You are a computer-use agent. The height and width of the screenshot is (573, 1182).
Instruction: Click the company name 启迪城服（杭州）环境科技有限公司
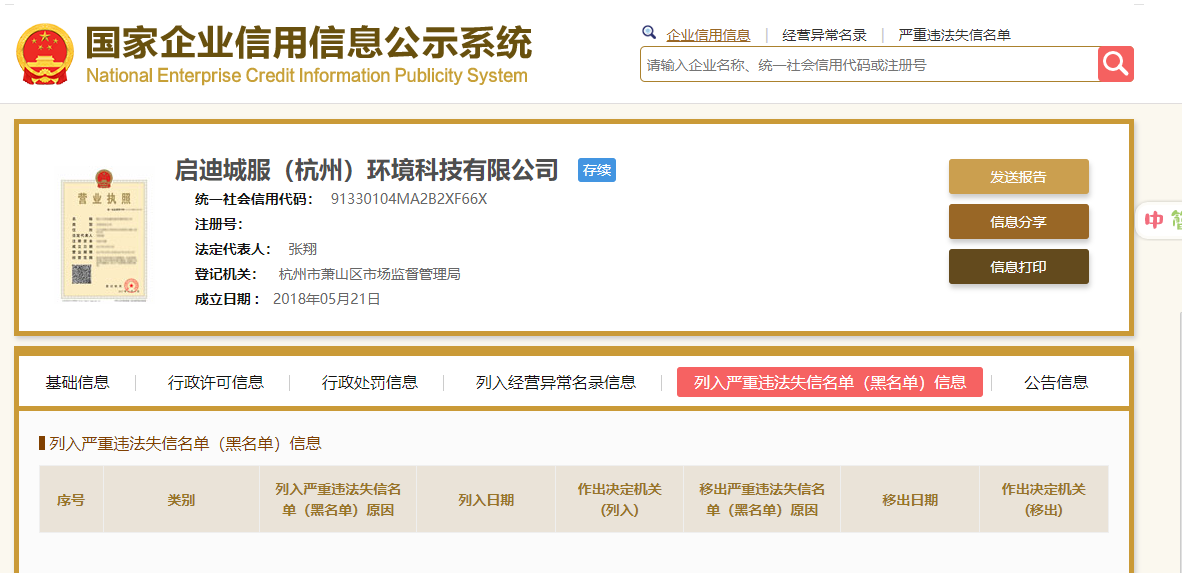tap(366, 170)
